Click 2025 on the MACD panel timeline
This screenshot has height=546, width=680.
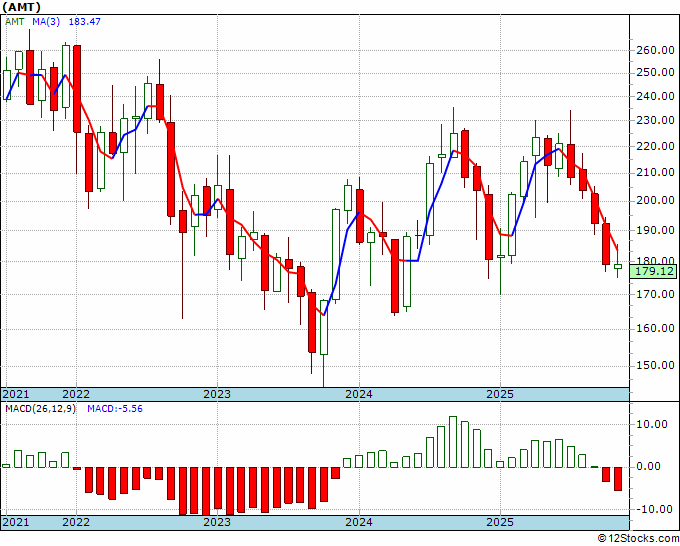point(500,522)
